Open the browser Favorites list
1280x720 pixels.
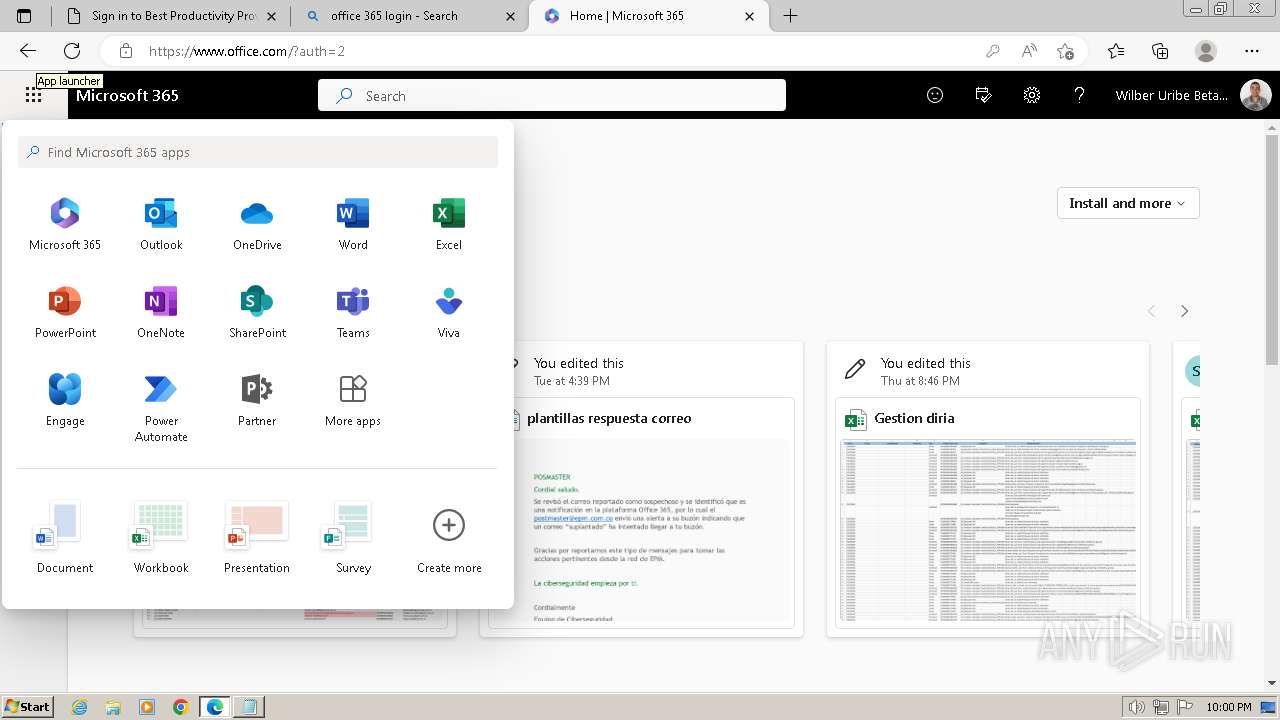[1116, 51]
